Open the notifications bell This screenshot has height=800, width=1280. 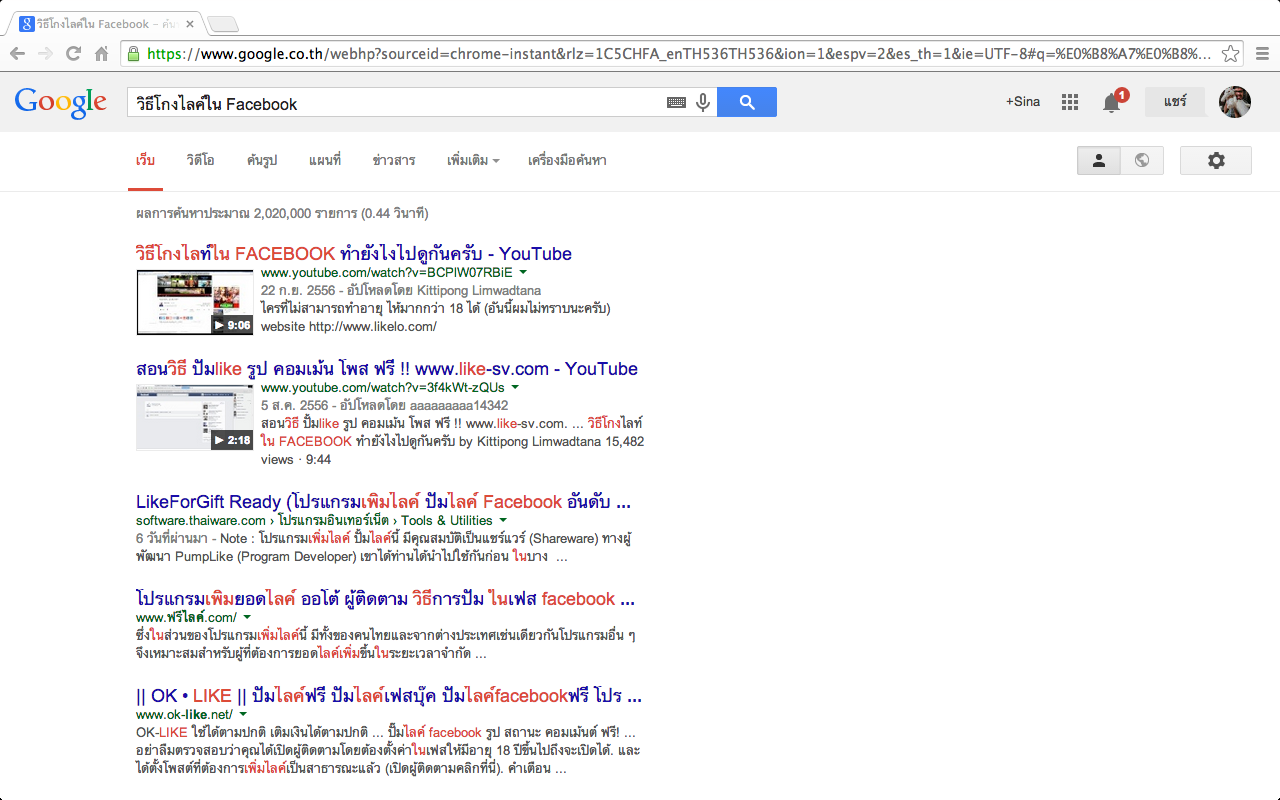pyautogui.click(x=1112, y=102)
